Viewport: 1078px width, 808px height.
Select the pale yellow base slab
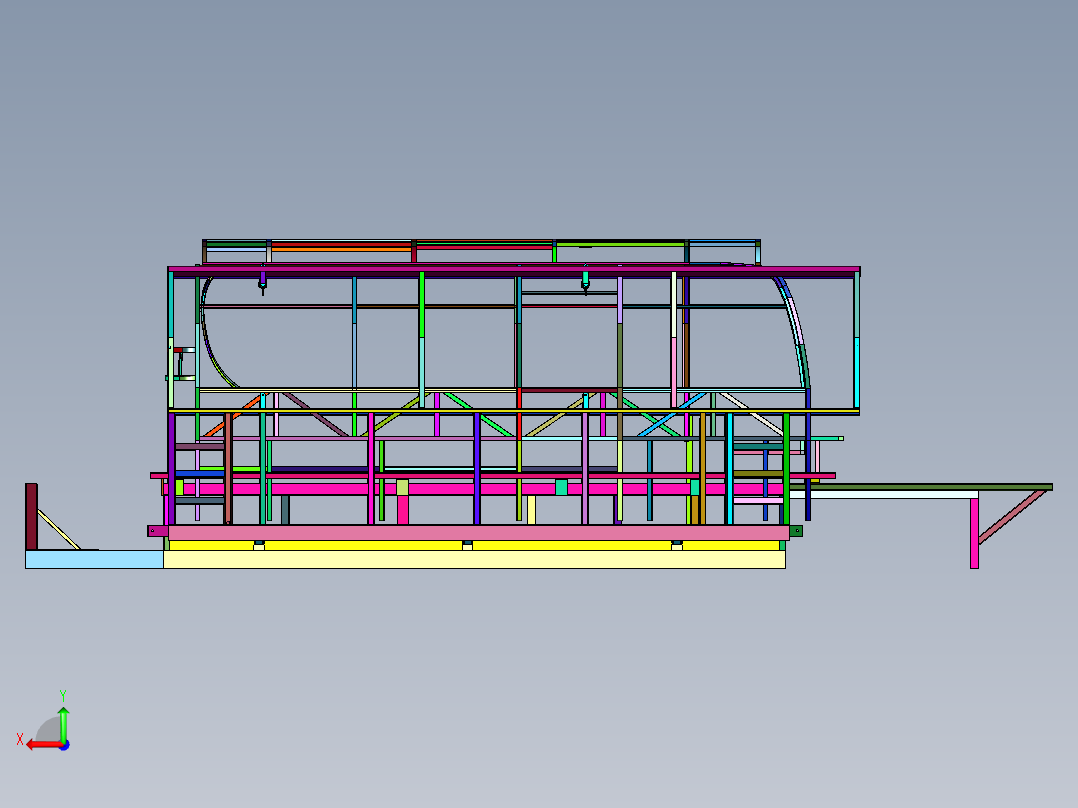[x=474, y=560]
